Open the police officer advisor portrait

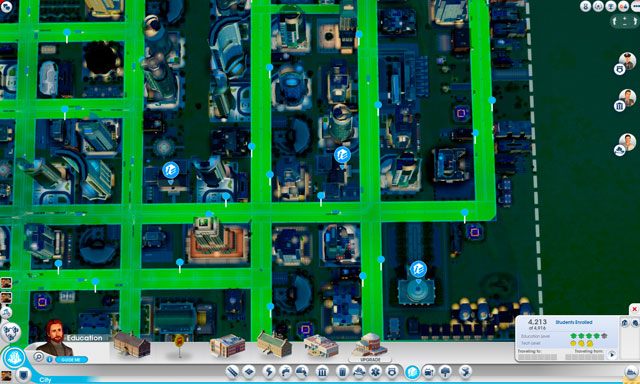click(627, 61)
